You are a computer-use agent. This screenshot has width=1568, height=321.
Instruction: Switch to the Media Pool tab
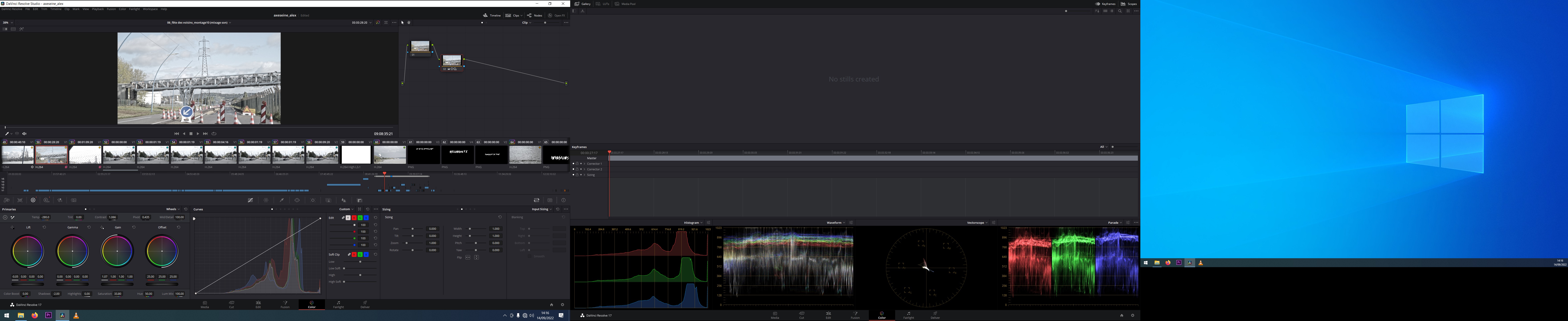coord(625,4)
